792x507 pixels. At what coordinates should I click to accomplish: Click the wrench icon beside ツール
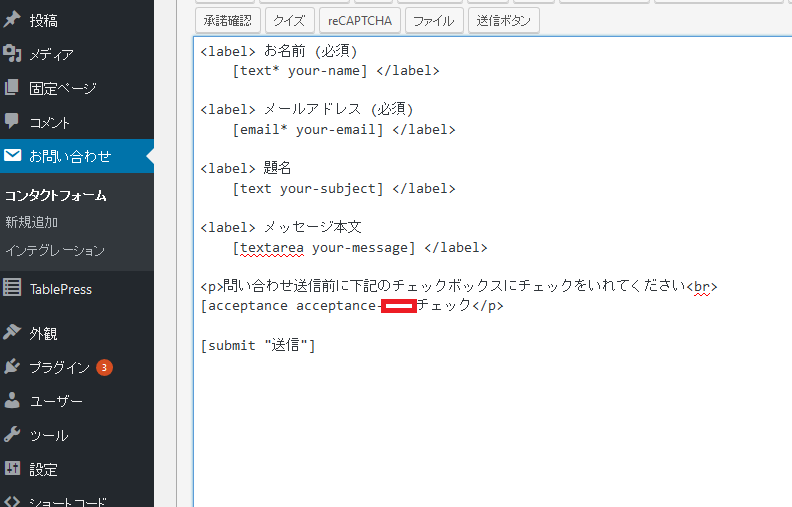tap(12, 435)
